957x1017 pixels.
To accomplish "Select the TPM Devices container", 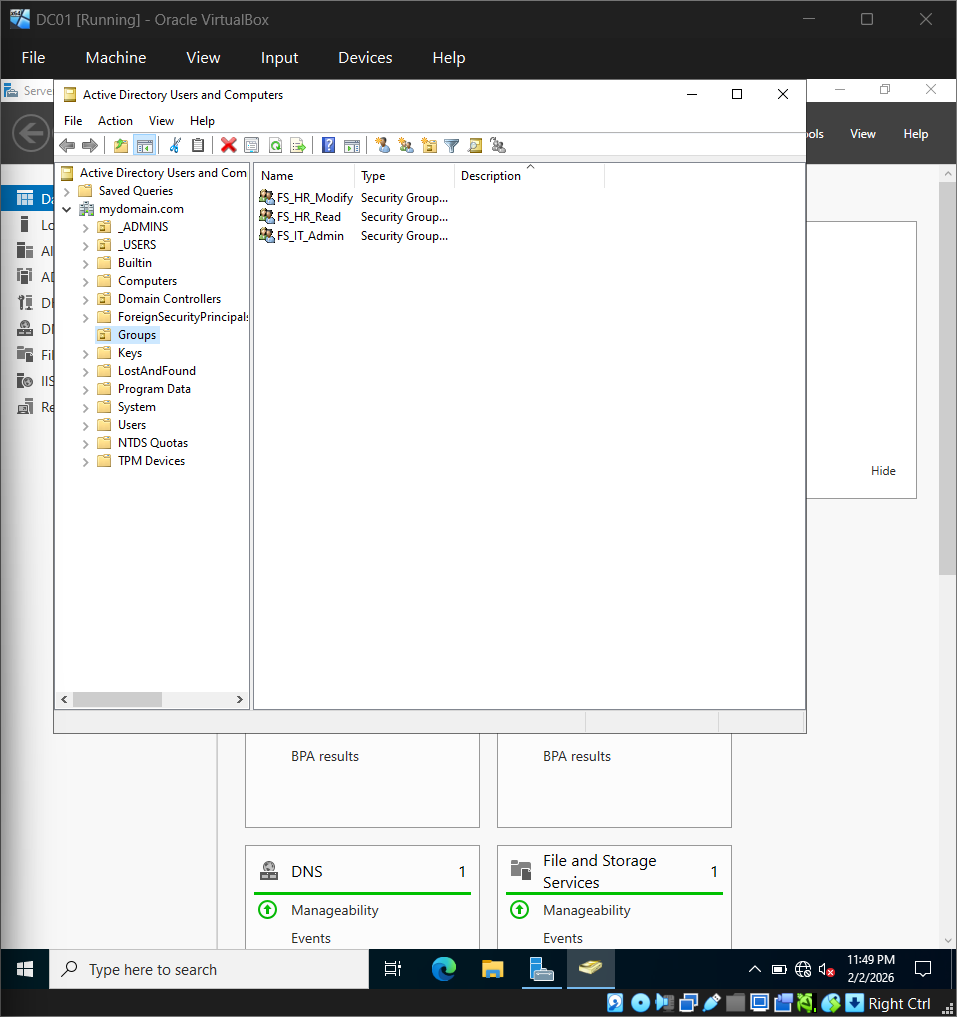I will [151, 461].
